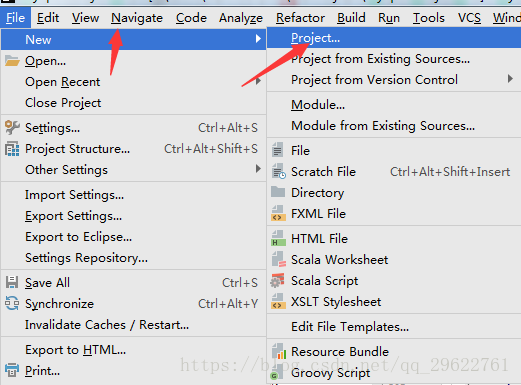Click the Groovy Script icon

[x=277, y=372]
